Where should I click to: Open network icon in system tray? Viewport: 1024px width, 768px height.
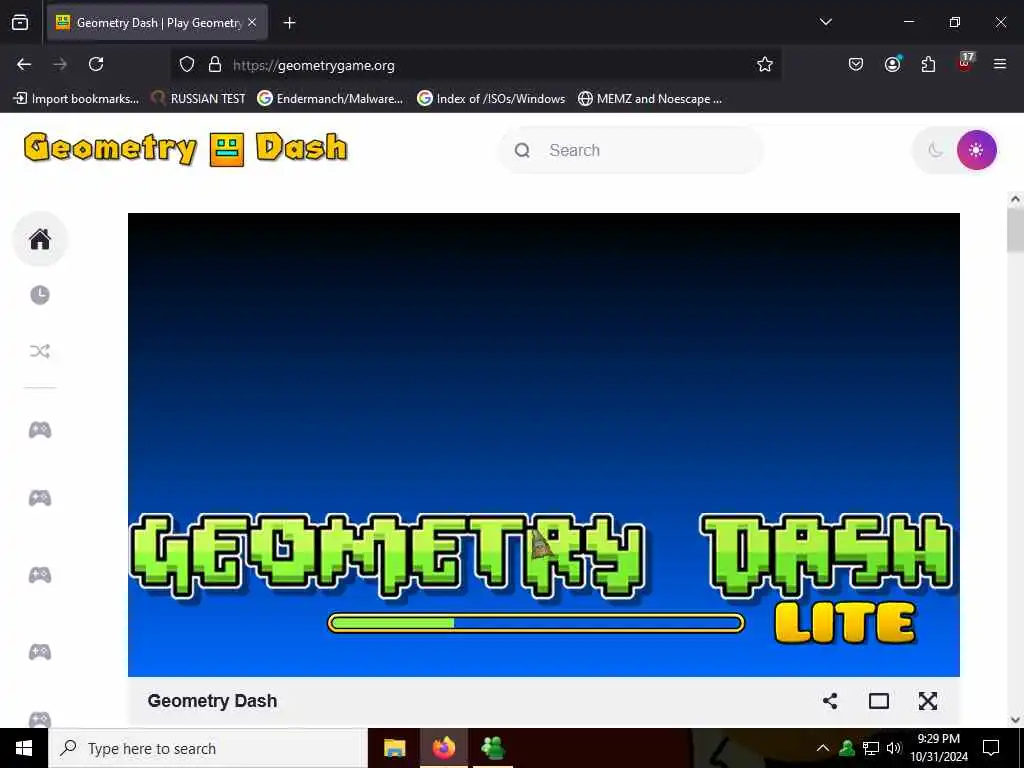[x=871, y=748]
